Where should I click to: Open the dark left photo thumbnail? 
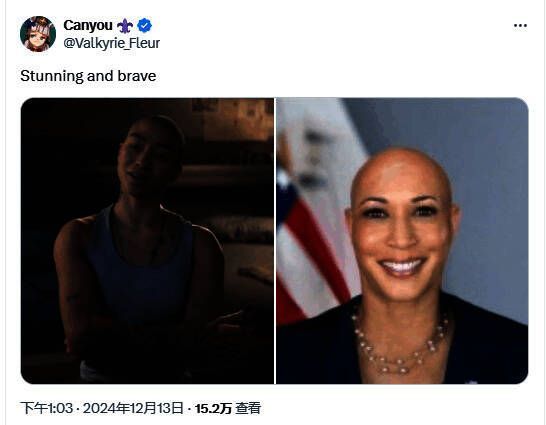click(x=147, y=241)
